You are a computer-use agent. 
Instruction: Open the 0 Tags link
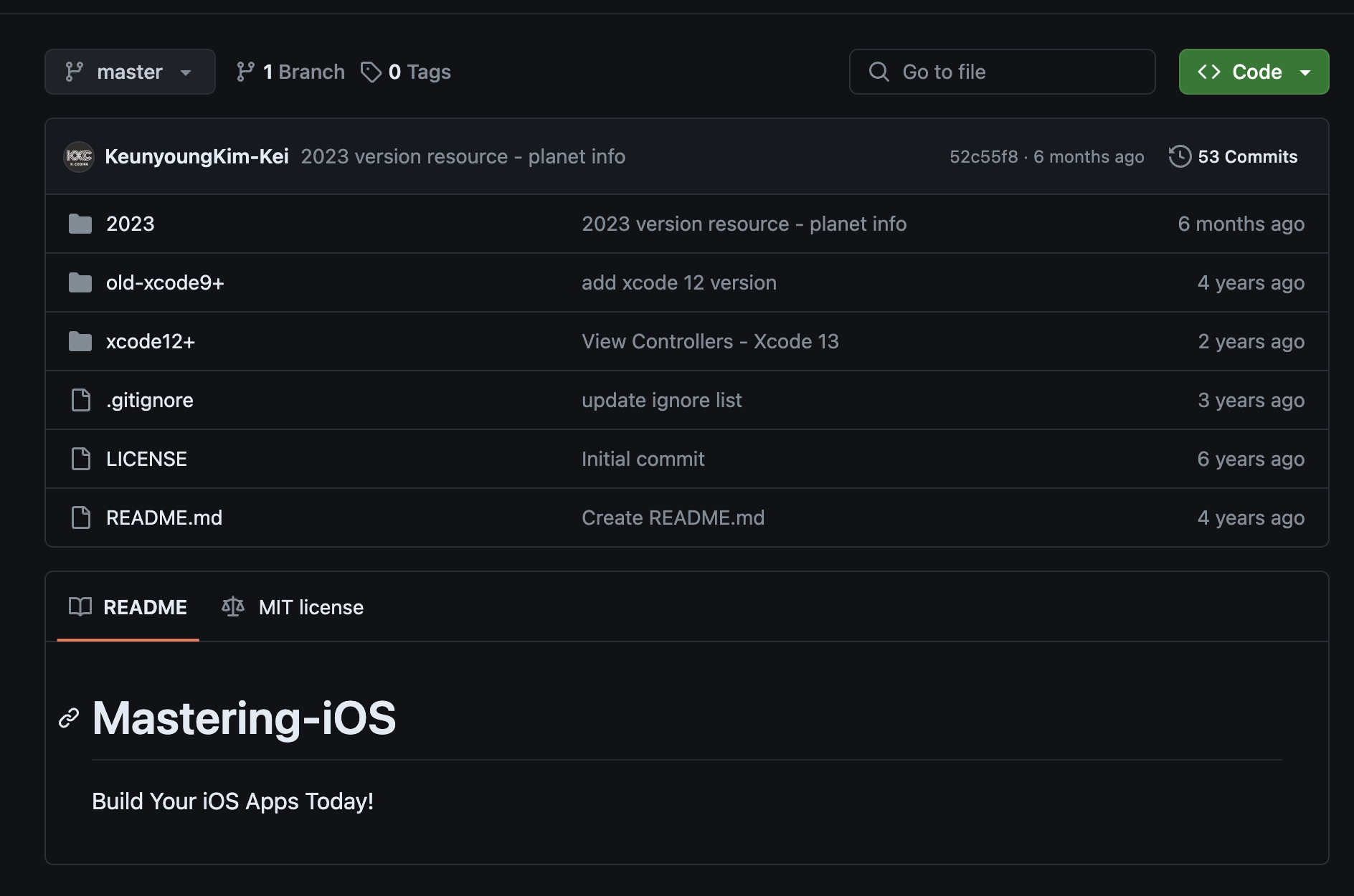click(406, 72)
